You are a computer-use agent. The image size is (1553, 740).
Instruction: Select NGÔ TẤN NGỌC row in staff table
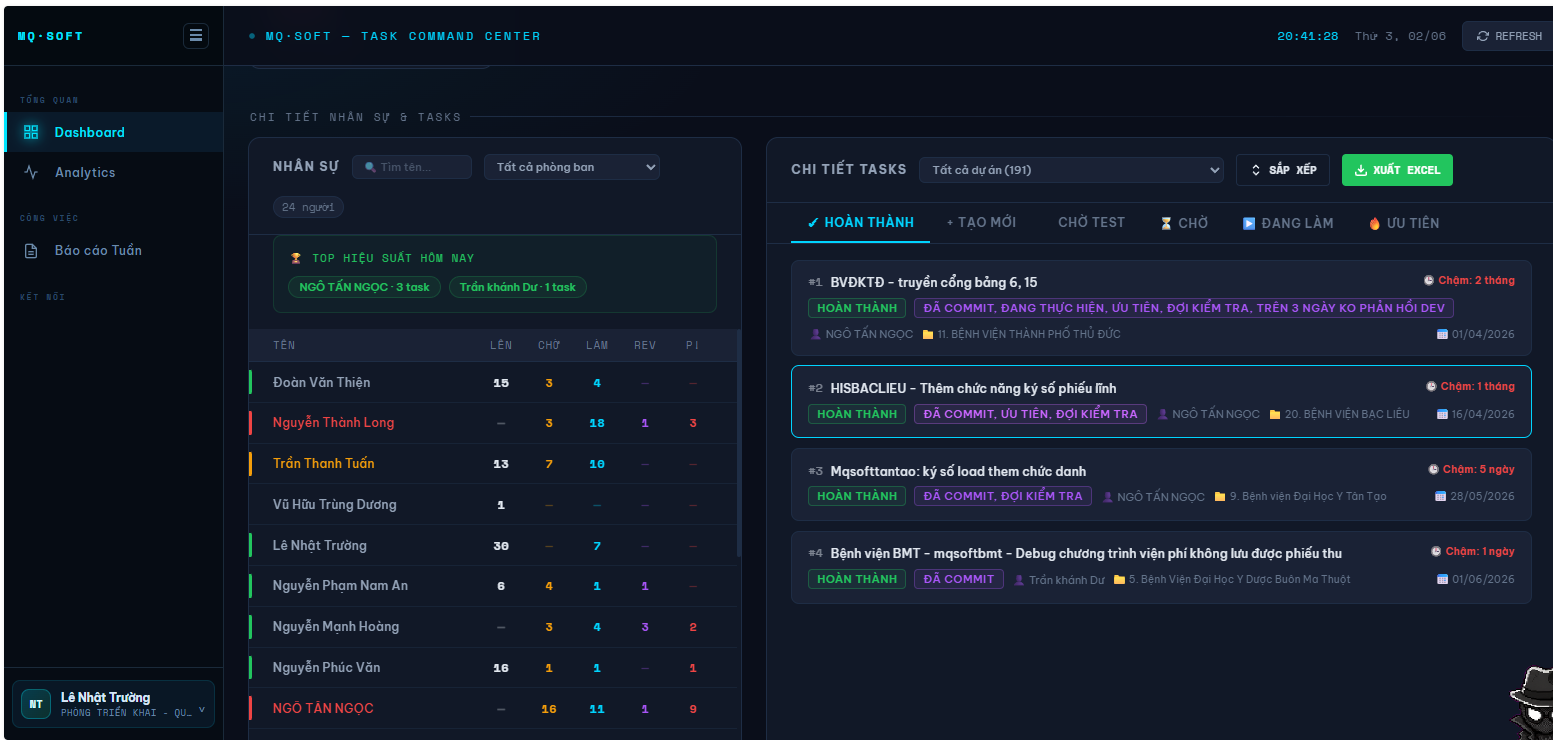(x=493, y=709)
